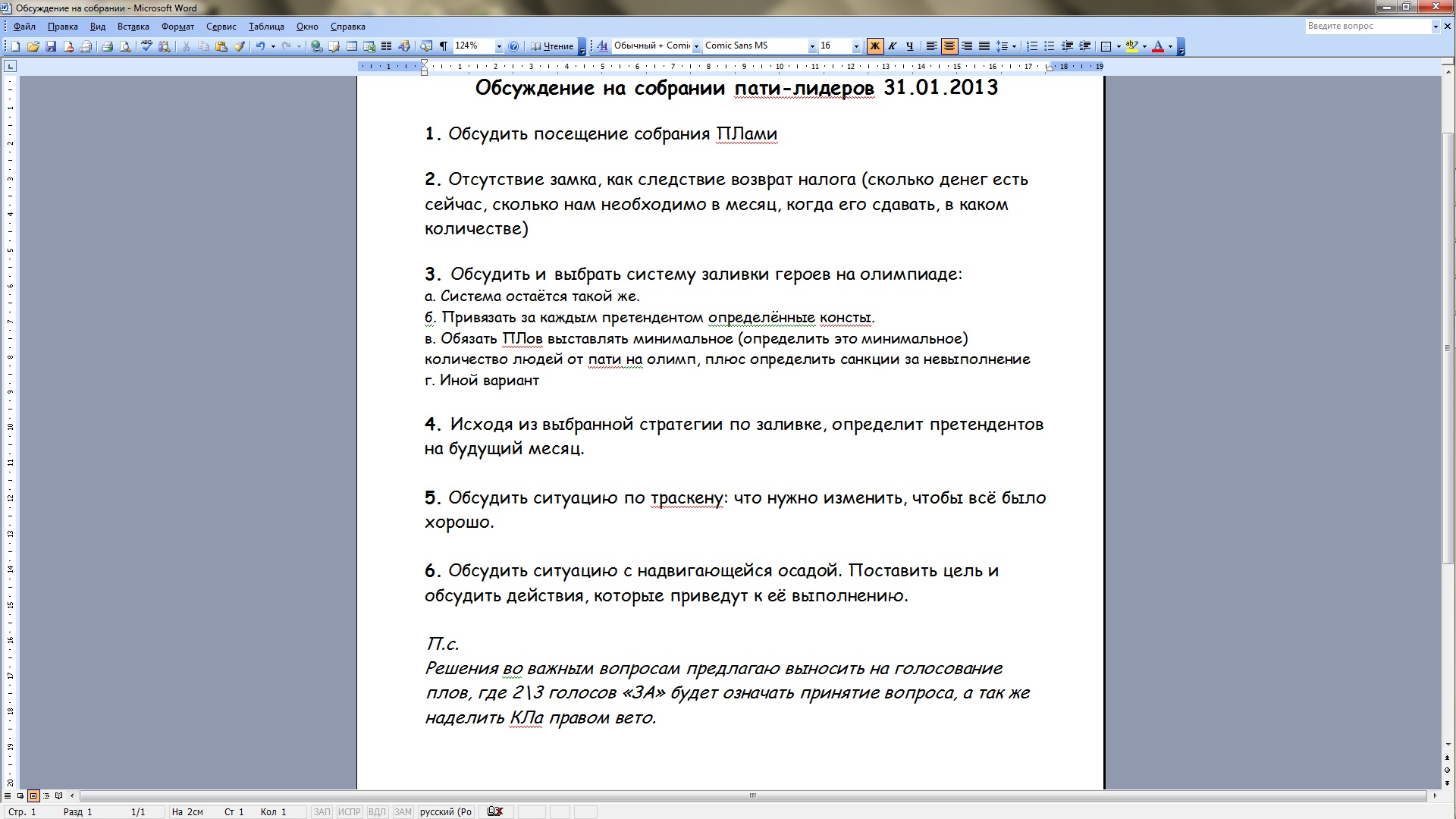
Task: Click the Copy icon
Action: point(203,46)
